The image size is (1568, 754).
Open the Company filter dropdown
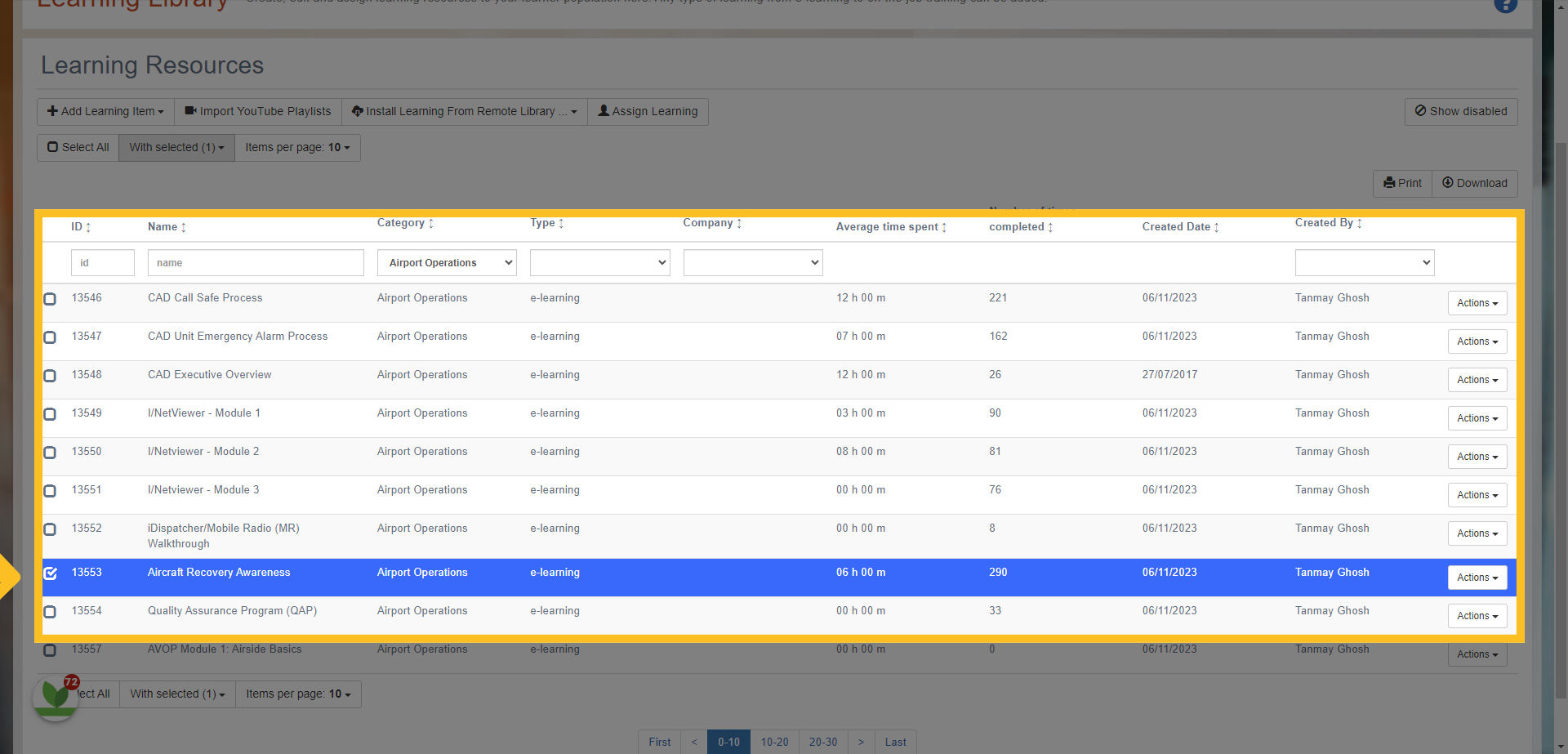753,262
